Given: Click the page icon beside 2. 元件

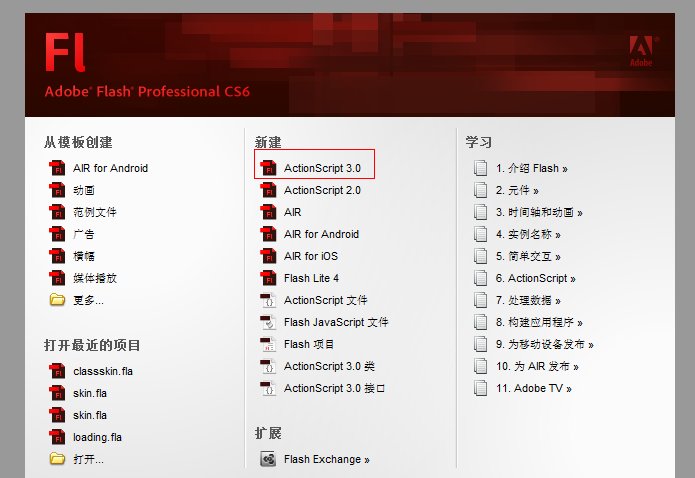Looking at the screenshot, I should [480, 190].
